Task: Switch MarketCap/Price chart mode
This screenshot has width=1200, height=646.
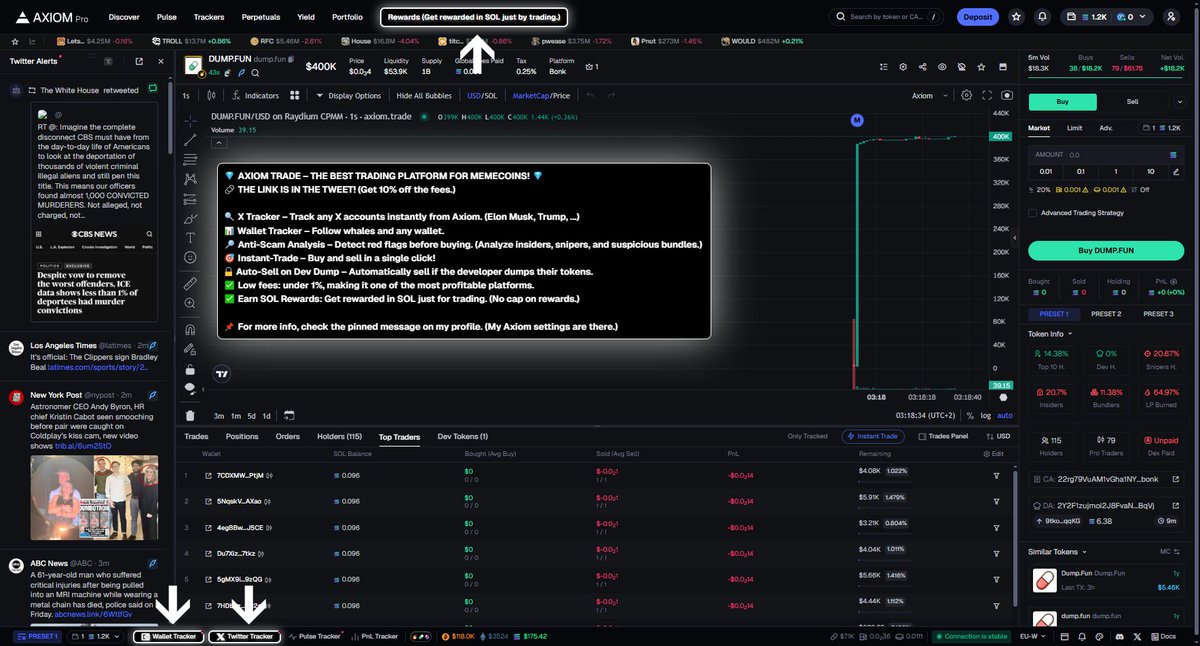Action: tap(541, 96)
